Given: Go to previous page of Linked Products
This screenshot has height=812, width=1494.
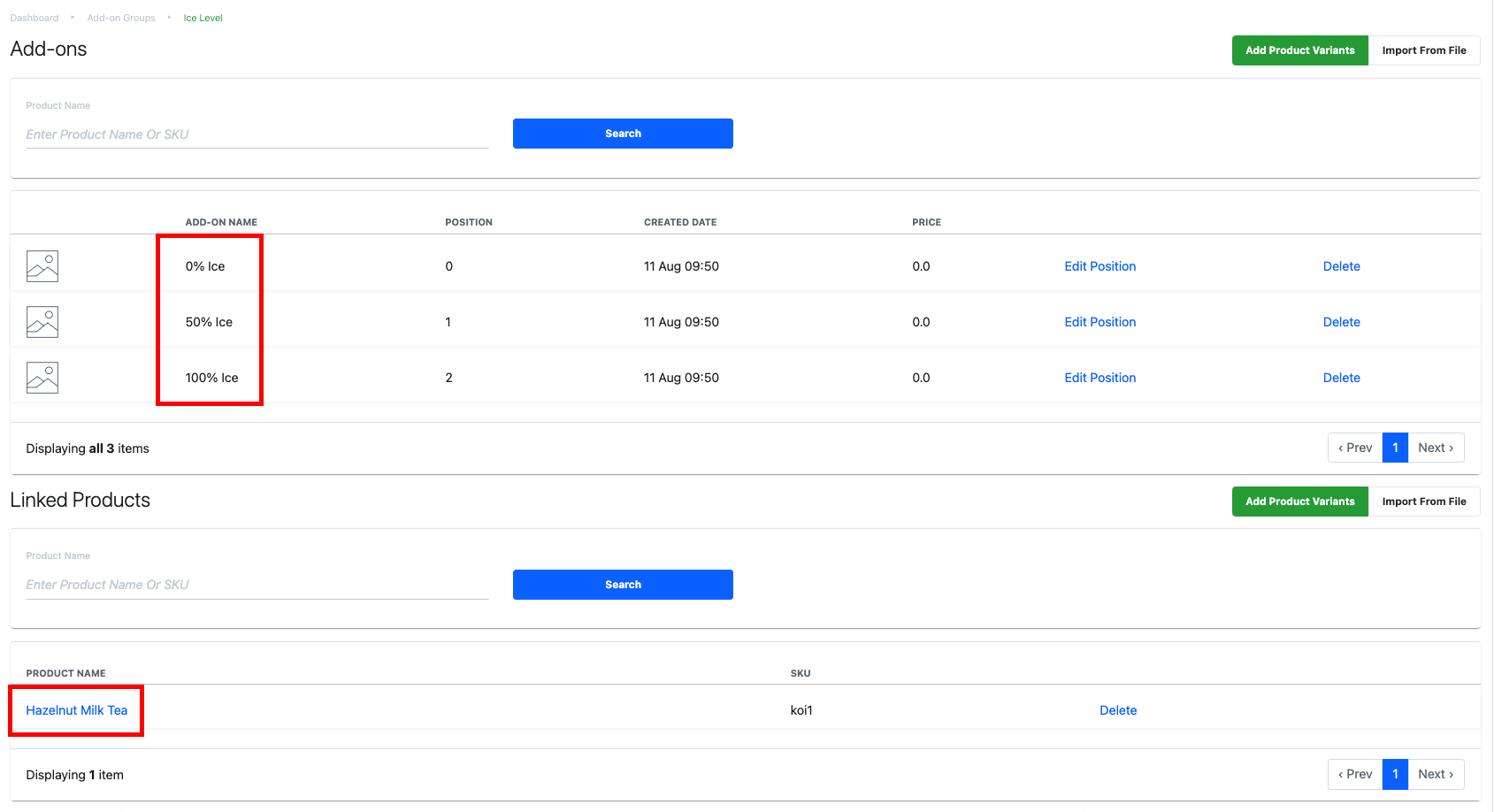Looking at the screenshot, I should (1355, 774).
